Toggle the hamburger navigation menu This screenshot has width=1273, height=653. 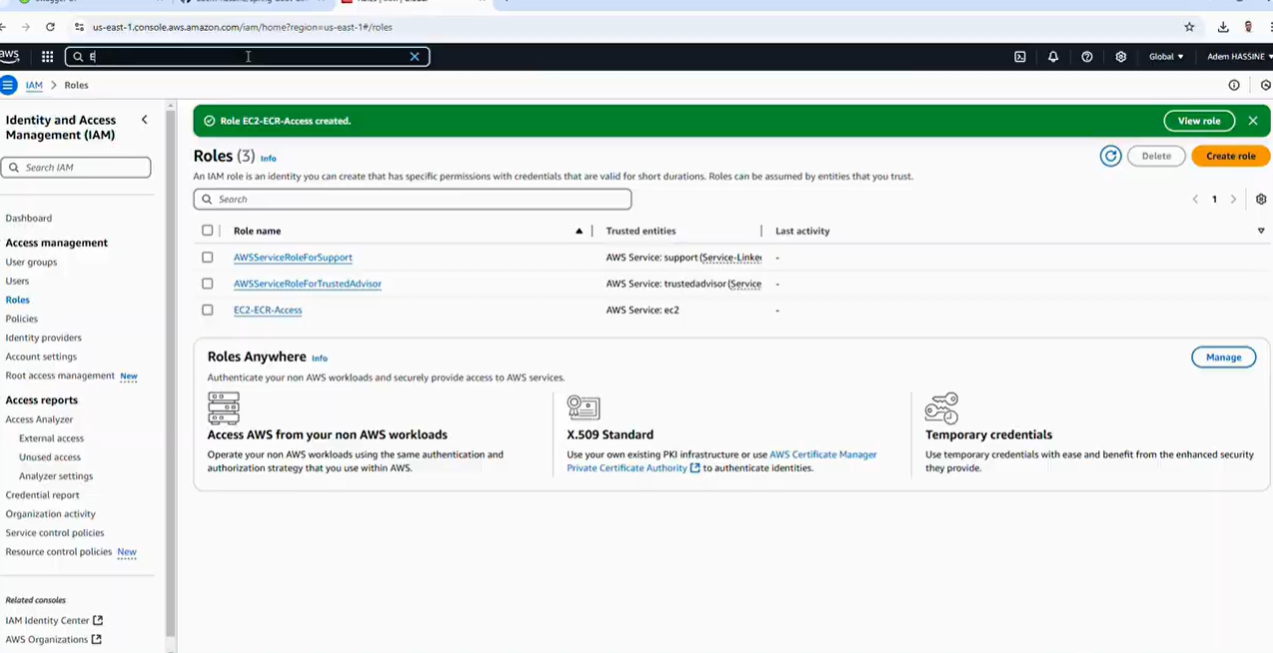click(x=8, y=85)
